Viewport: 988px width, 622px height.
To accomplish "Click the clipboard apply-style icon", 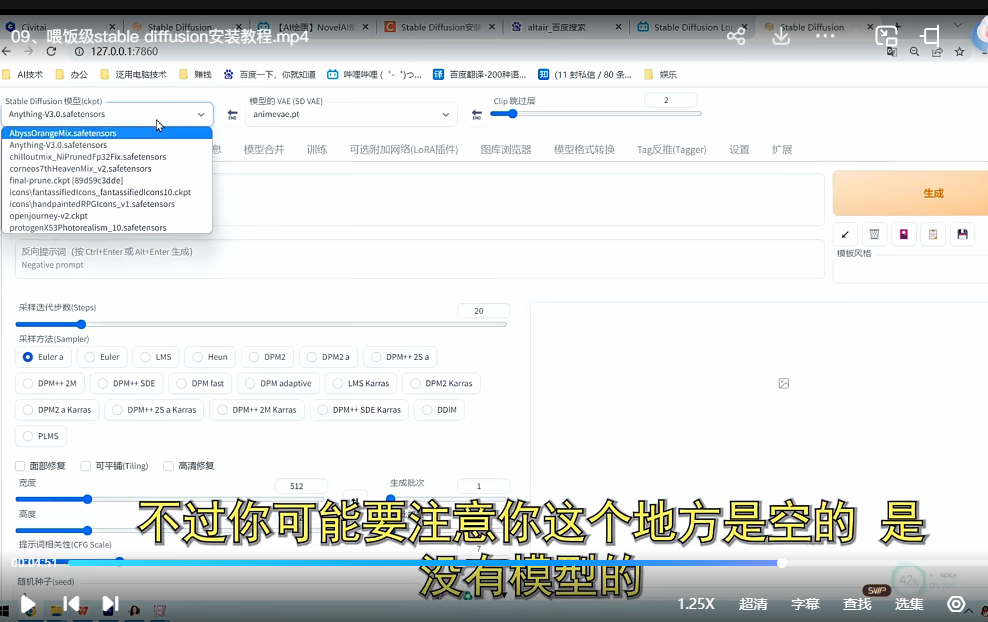I will pyautogui.click(x=933, y=234).
